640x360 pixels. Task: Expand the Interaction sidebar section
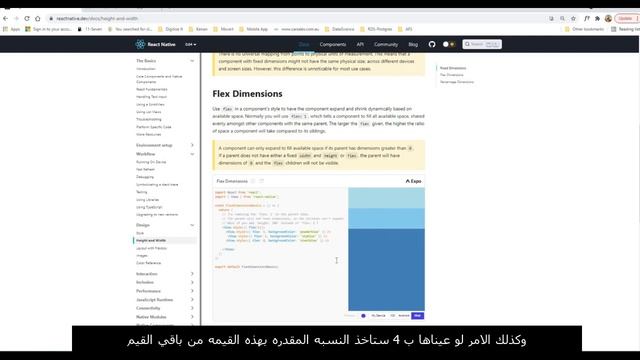[x=165, y=274]
